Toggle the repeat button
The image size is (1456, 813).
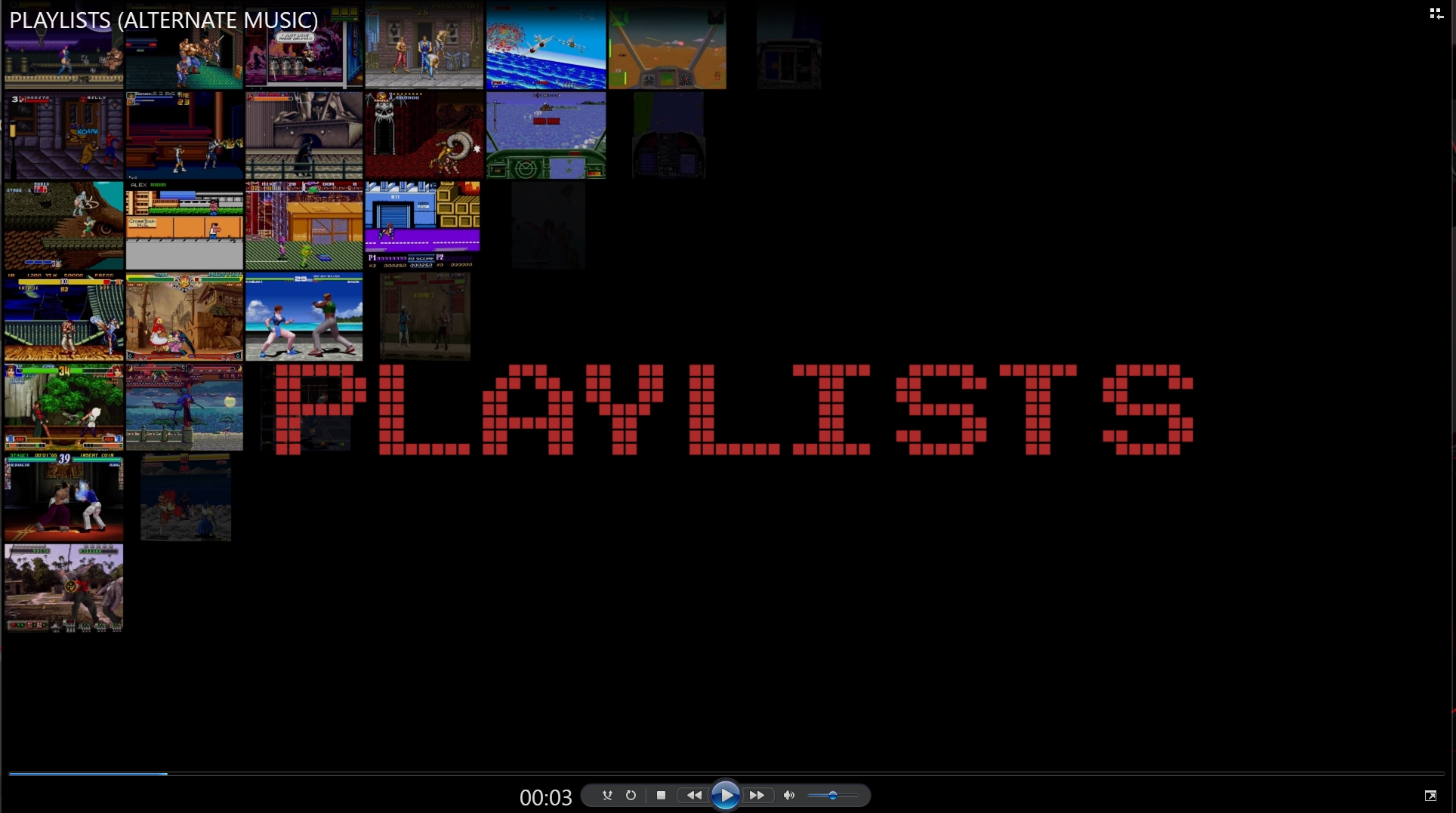[x=631, y=795]
